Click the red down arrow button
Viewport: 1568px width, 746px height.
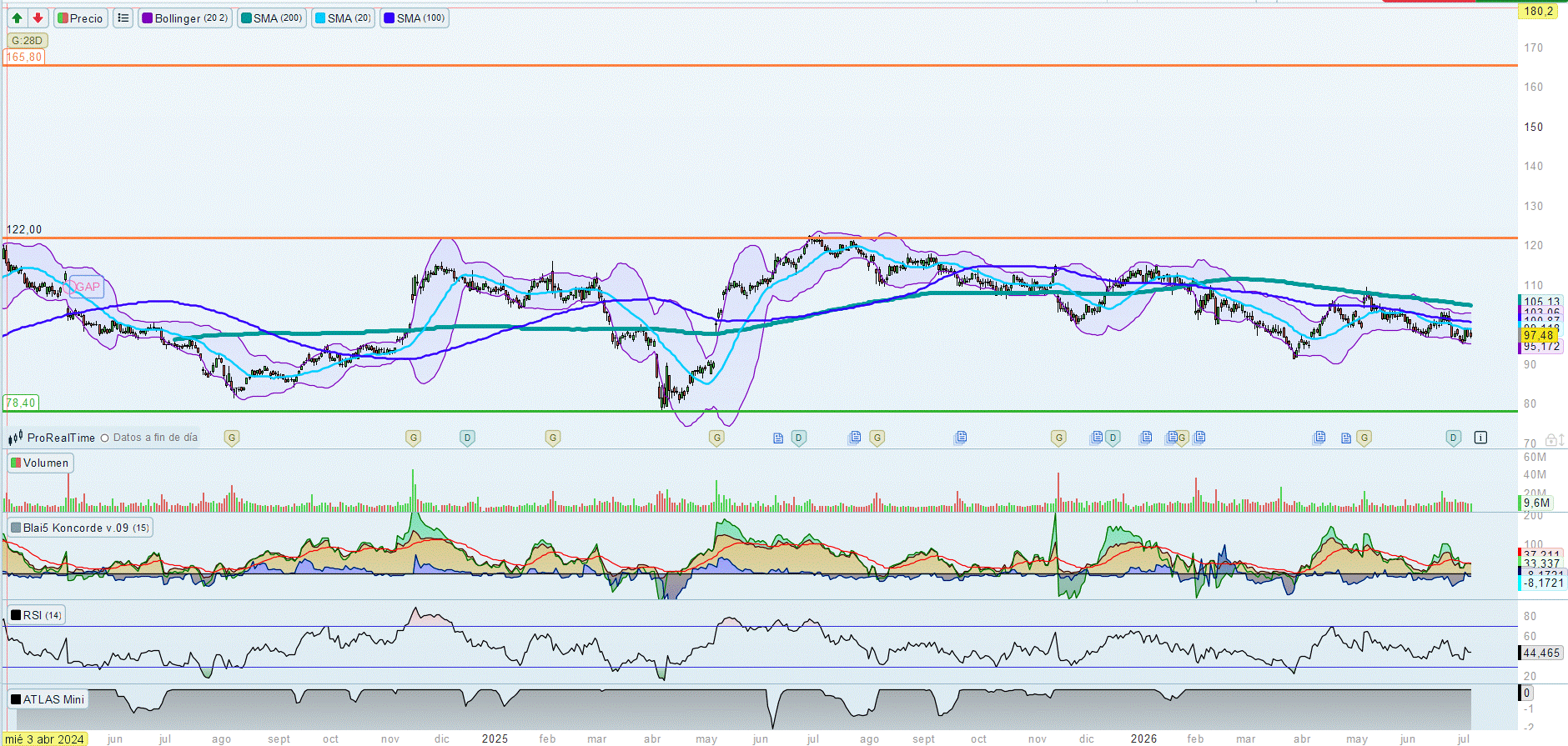pyautogui.click(x=38, y=18)
